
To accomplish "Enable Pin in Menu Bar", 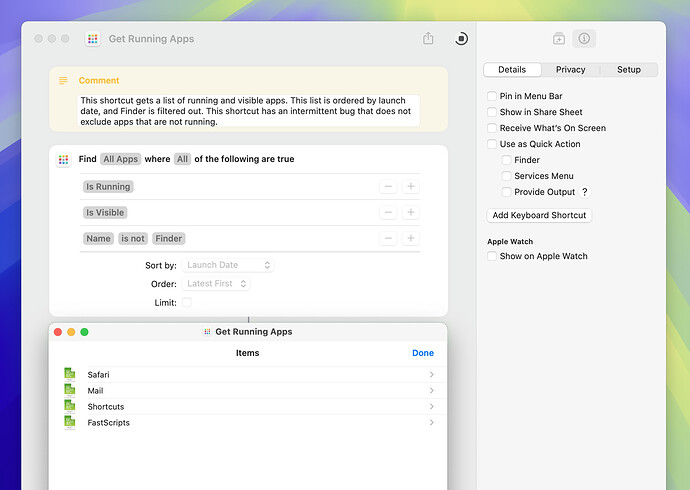I will tap(492, 96).
